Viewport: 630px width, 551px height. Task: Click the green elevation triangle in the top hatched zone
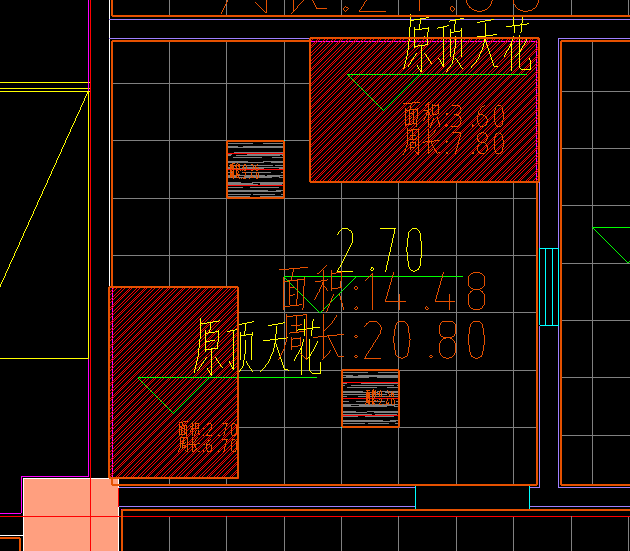coord(384,92)
